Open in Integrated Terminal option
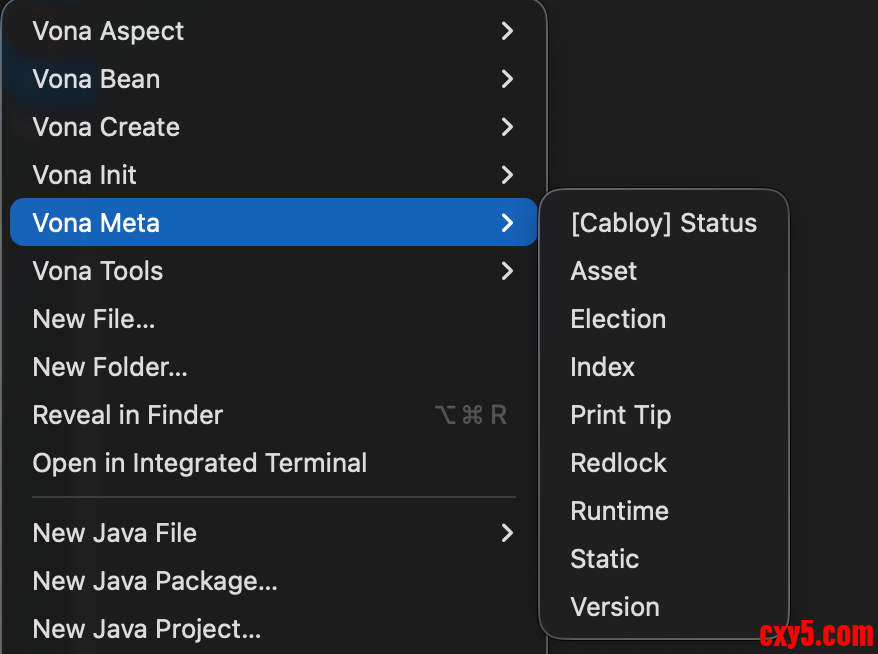 [200, 463]
